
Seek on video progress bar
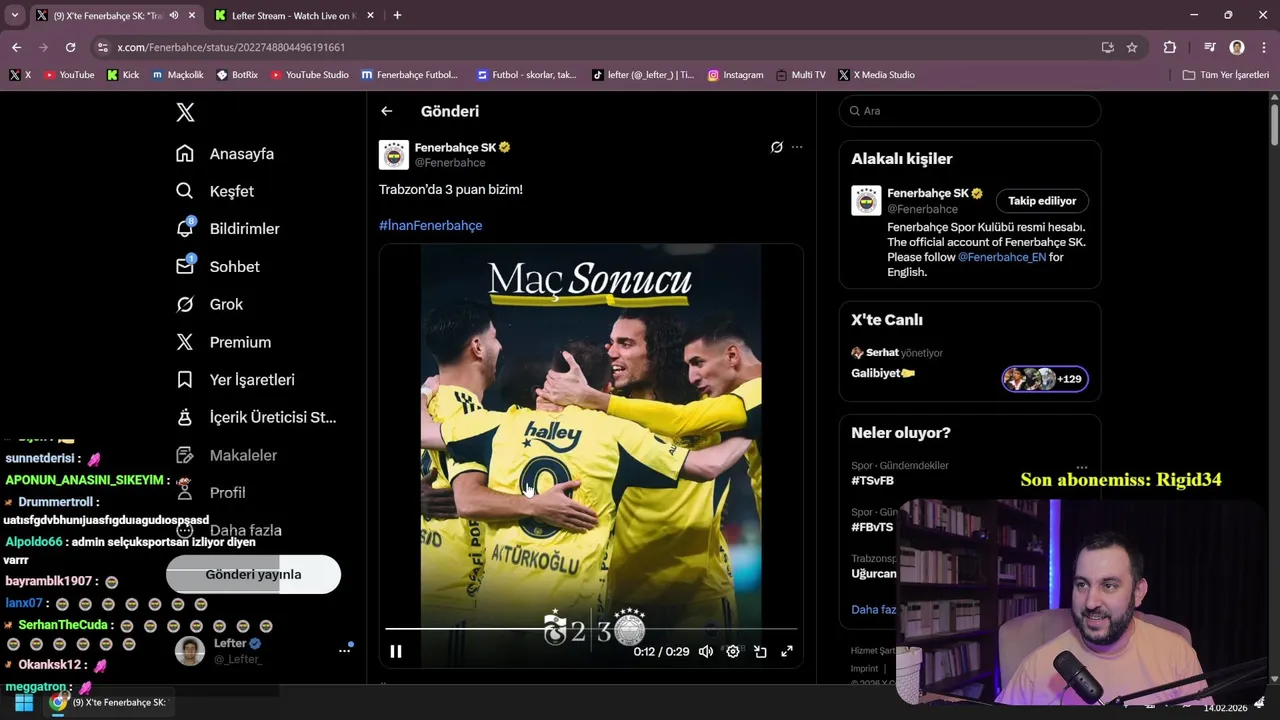point(590,629)
